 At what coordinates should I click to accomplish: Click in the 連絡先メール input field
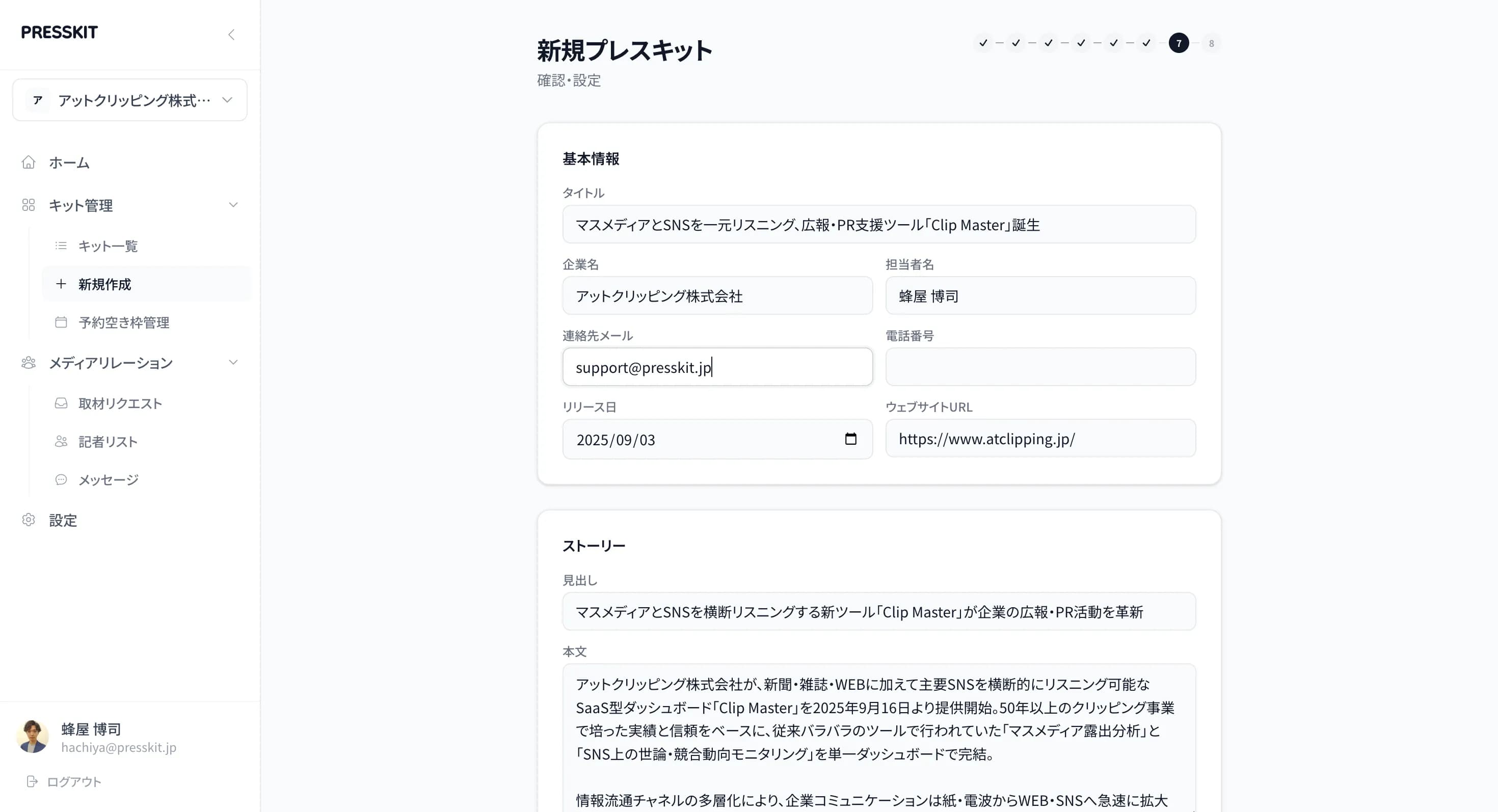coord(717,367)
